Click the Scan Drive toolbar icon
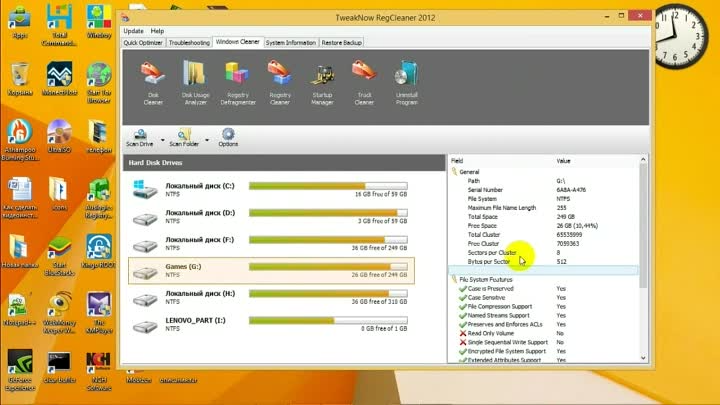The height and width of the screenshot is (405, 720). pos(140,138)
